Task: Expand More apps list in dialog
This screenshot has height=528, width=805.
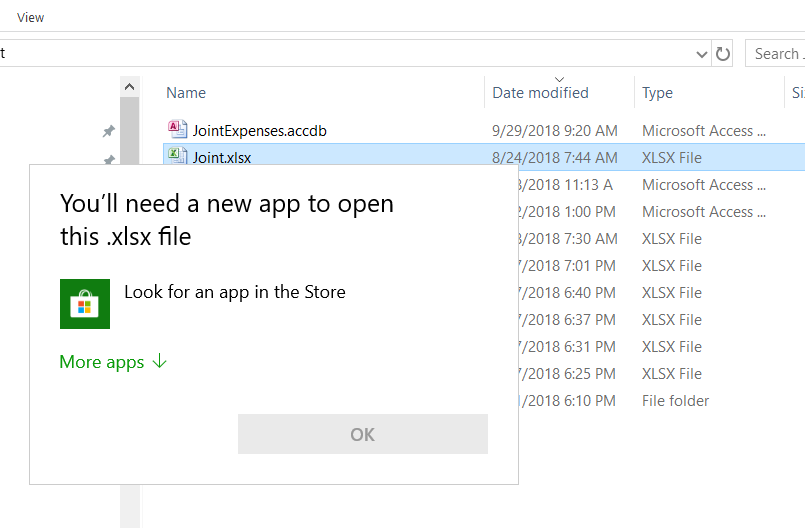Action: (113, 362)
